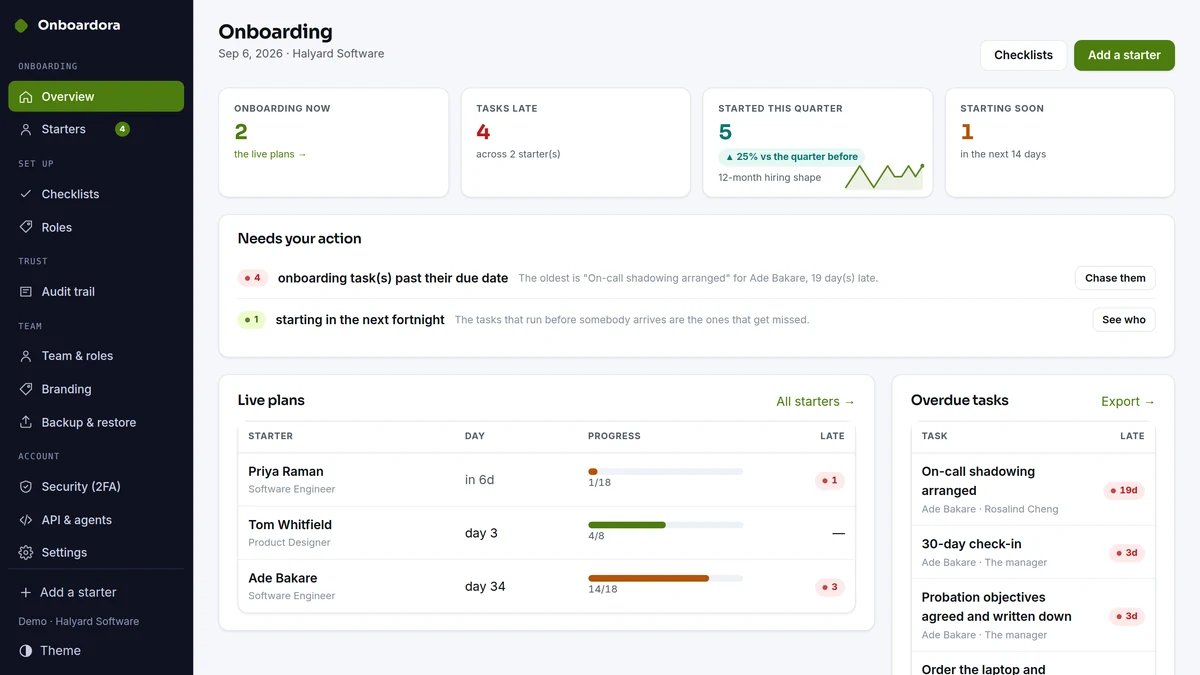Viewport: 1200px width, 675px height.
Task: Click the Starters person icon
Action: coord(26,129)
